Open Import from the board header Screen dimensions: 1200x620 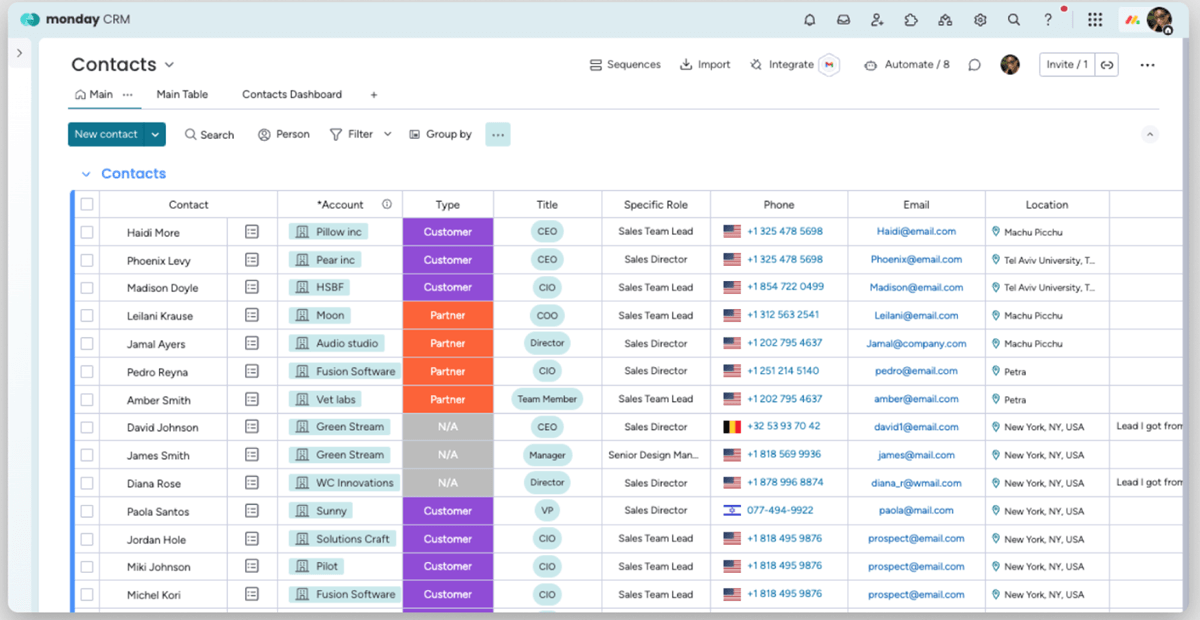click(x=705, y=65)
